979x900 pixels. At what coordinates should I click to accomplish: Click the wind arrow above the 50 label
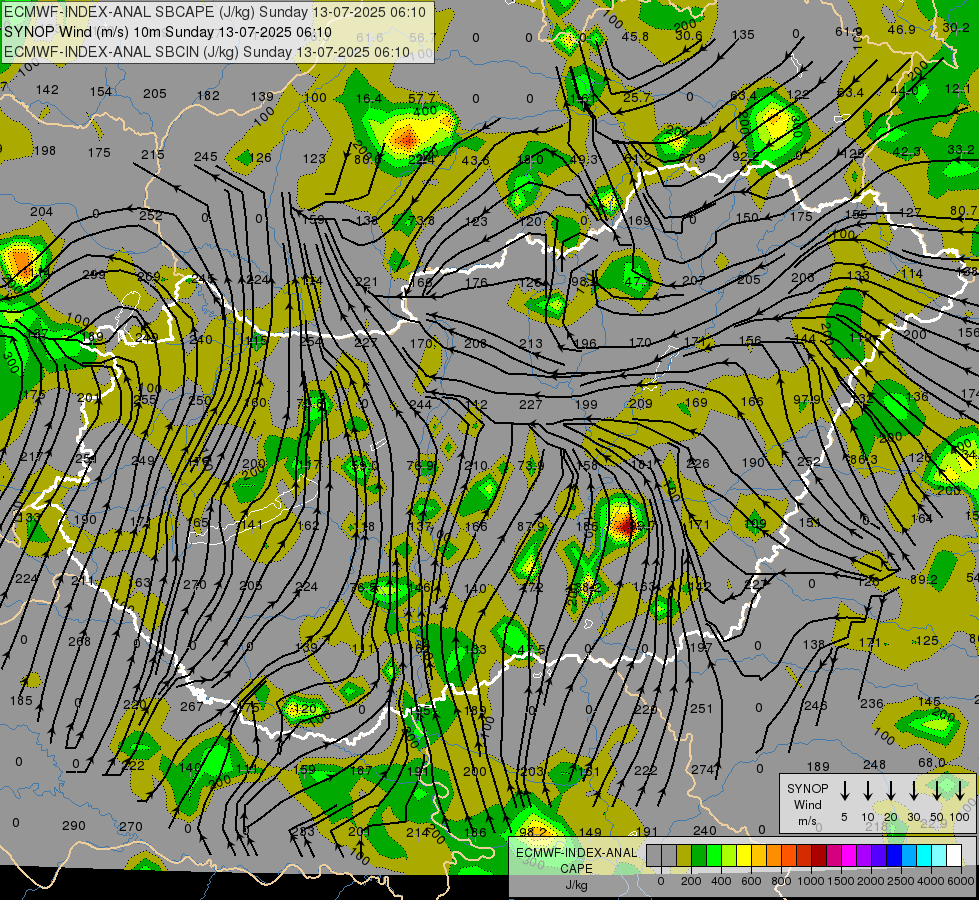[937, 791]
